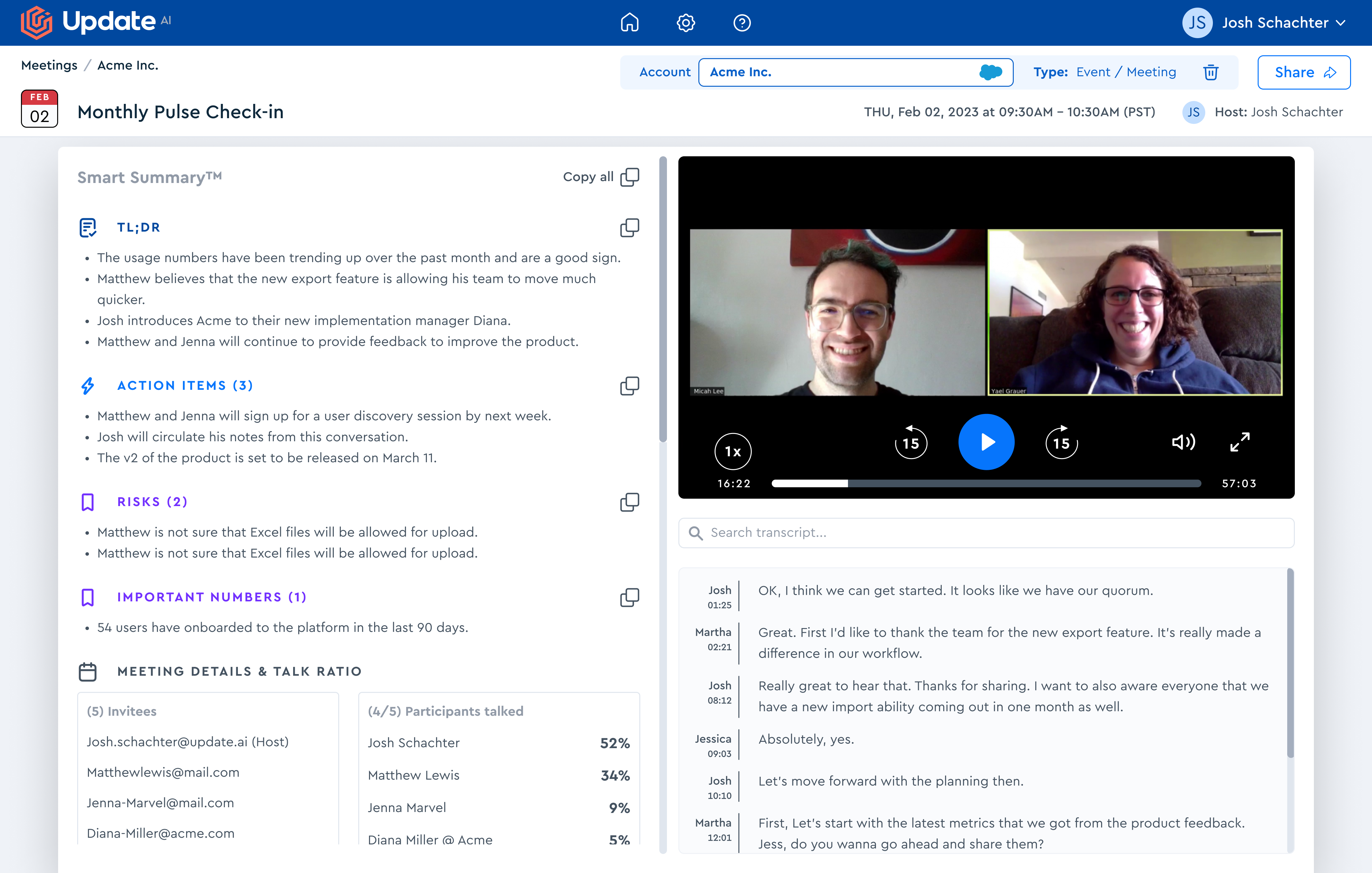Click the UpdateAI logo
The height and width of the screenshot is (873, 1372).
click(96, 22)
